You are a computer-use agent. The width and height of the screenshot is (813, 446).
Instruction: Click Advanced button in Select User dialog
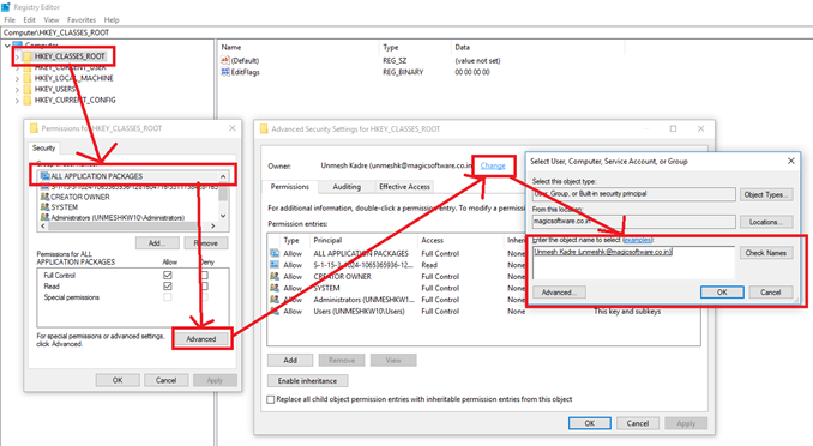[x=559, y=292]
